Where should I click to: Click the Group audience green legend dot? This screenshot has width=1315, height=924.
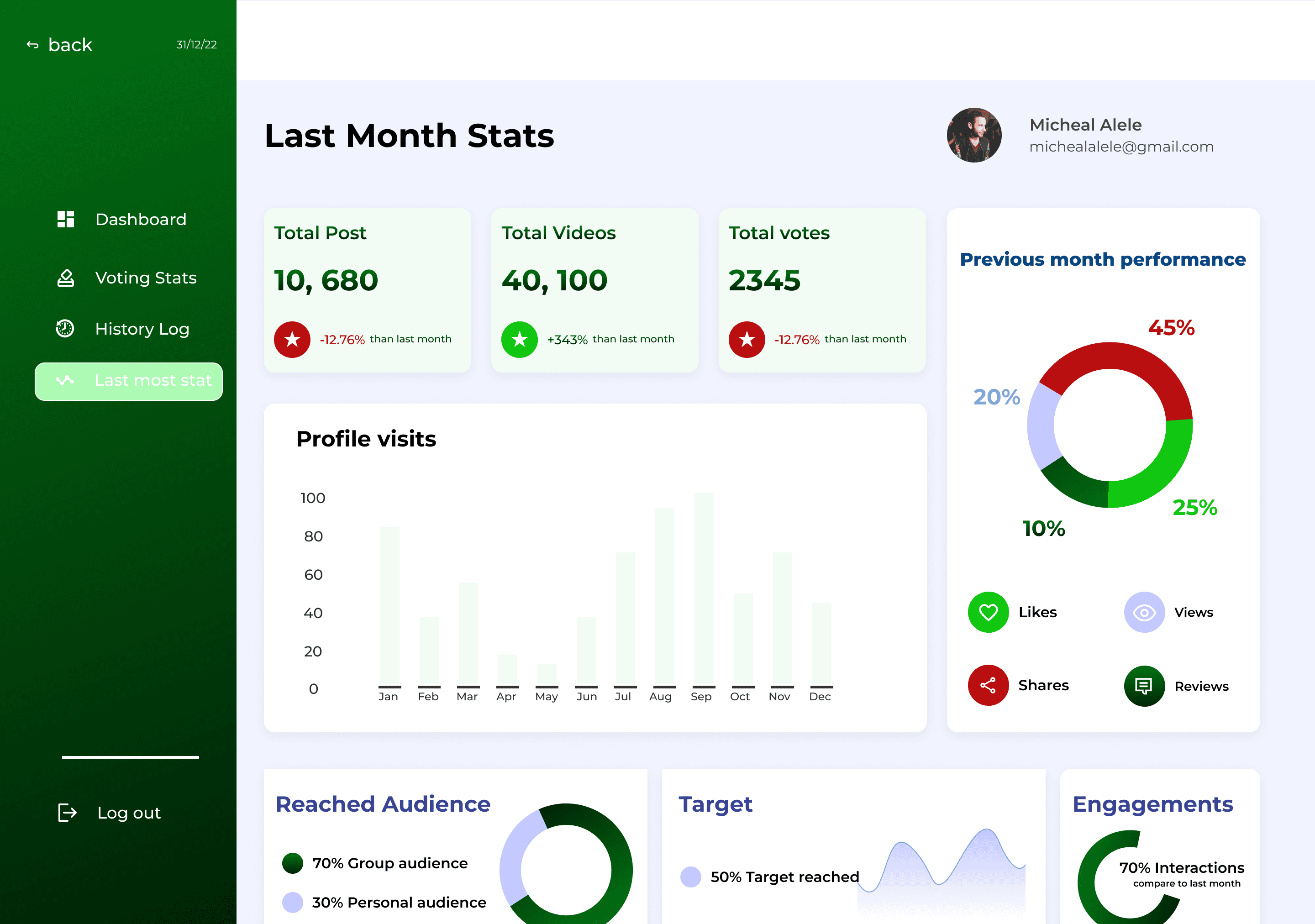[x=293, y=863]
